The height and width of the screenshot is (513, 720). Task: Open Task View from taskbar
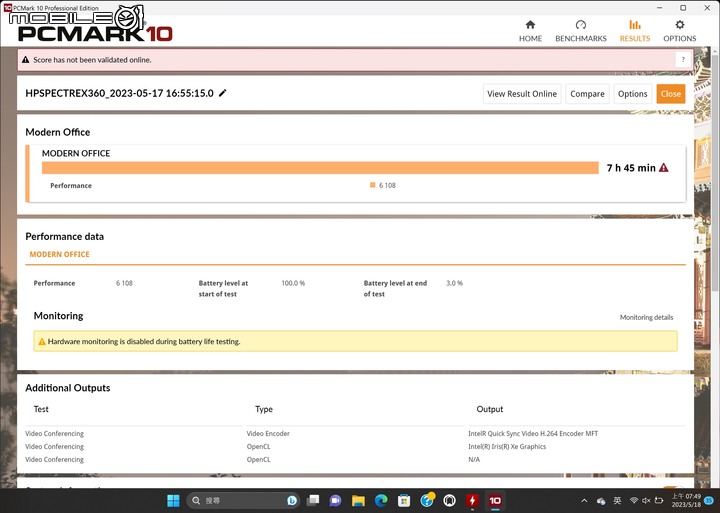pos(313,501)
